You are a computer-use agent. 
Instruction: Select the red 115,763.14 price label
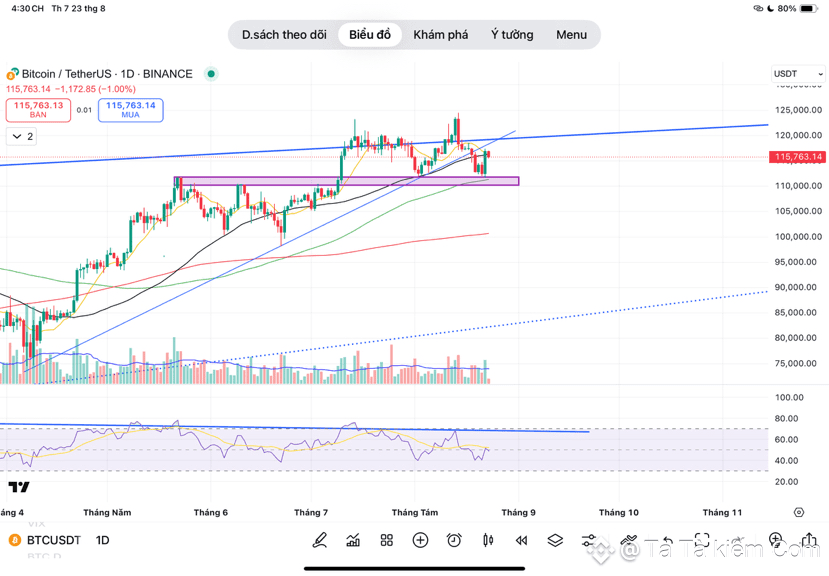(x=797, y=157)
